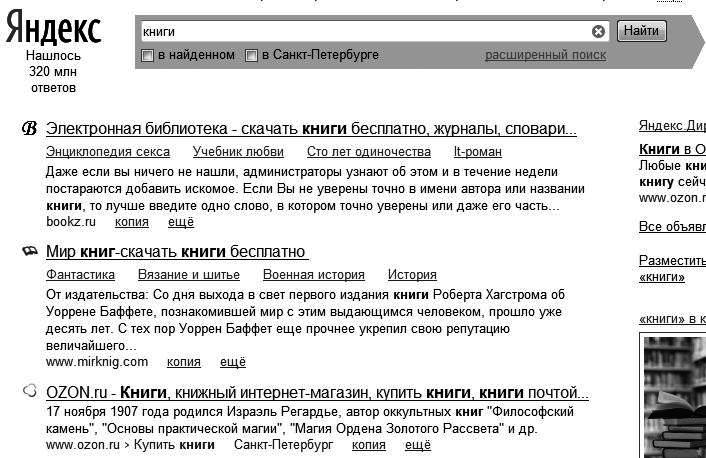Click the mirknig favicon beside second result
The height and width of the screenshot is (458, 706).
pos(30,250)
